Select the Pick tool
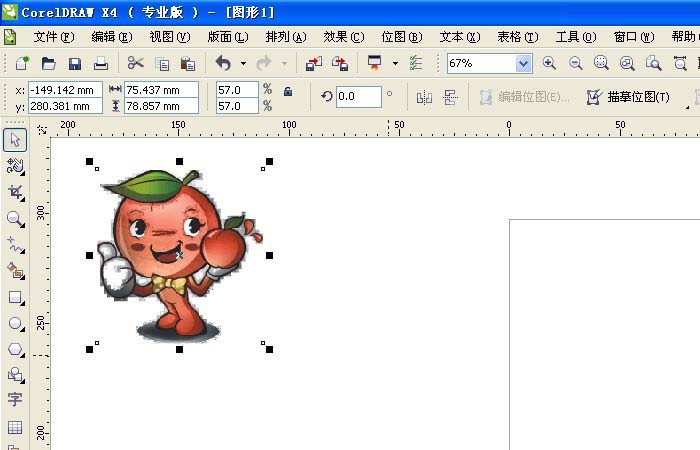 tap(15, 140)
